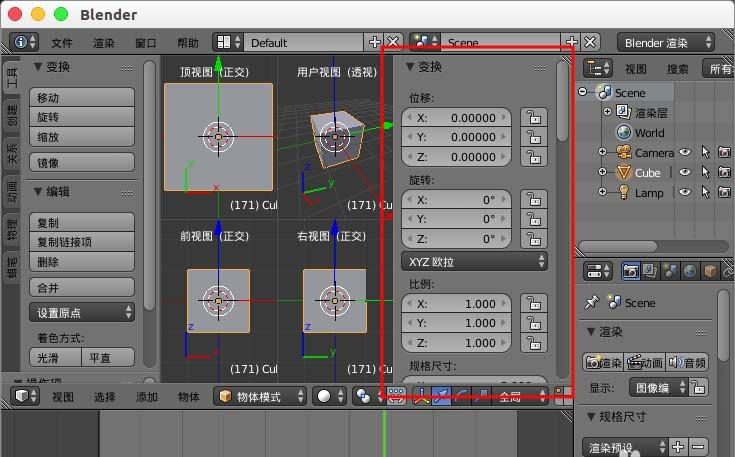This screenshot has width=735, height=457.
Task: Click the 镜像 button
Action: pos(82,162)
